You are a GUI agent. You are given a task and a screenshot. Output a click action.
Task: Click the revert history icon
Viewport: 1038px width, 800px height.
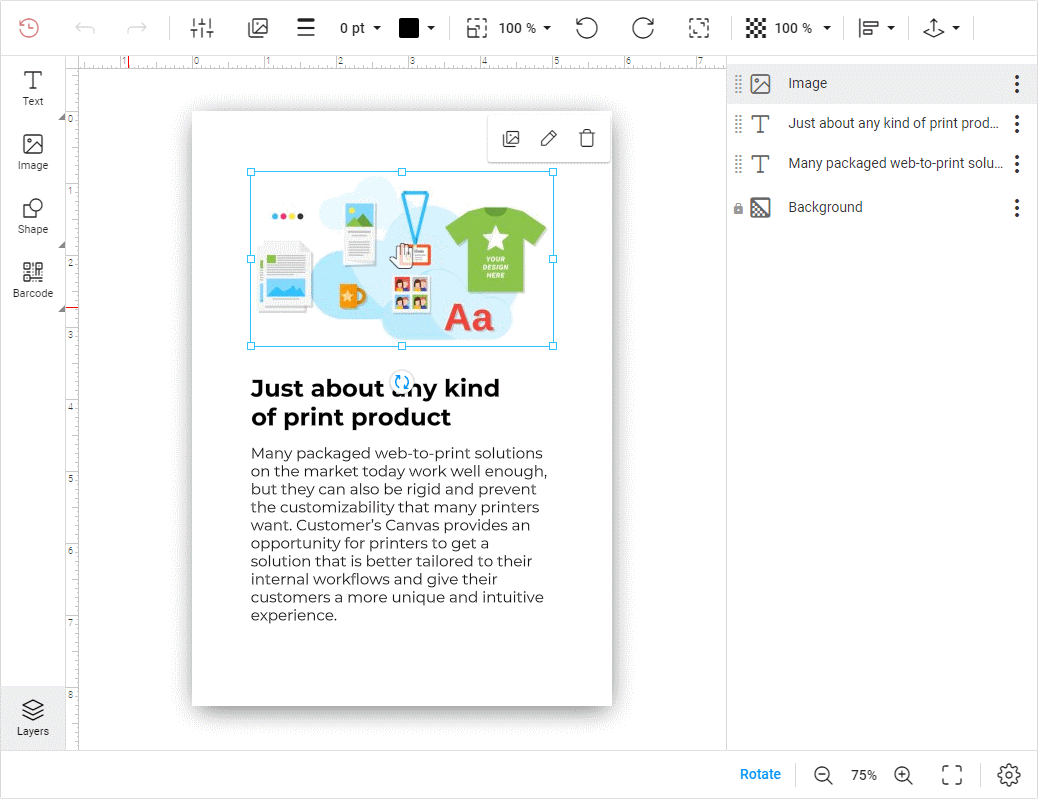tap(29, 28)
